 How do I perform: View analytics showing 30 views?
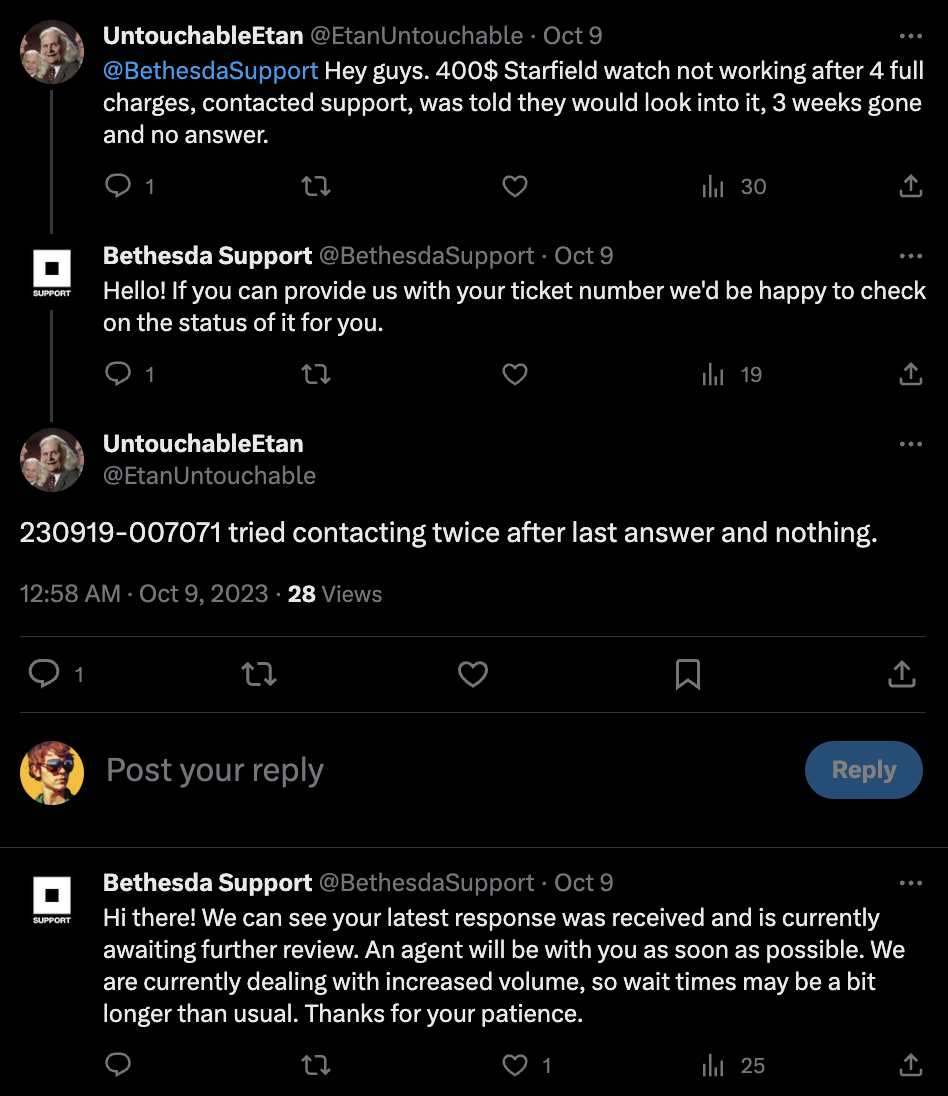734,187
